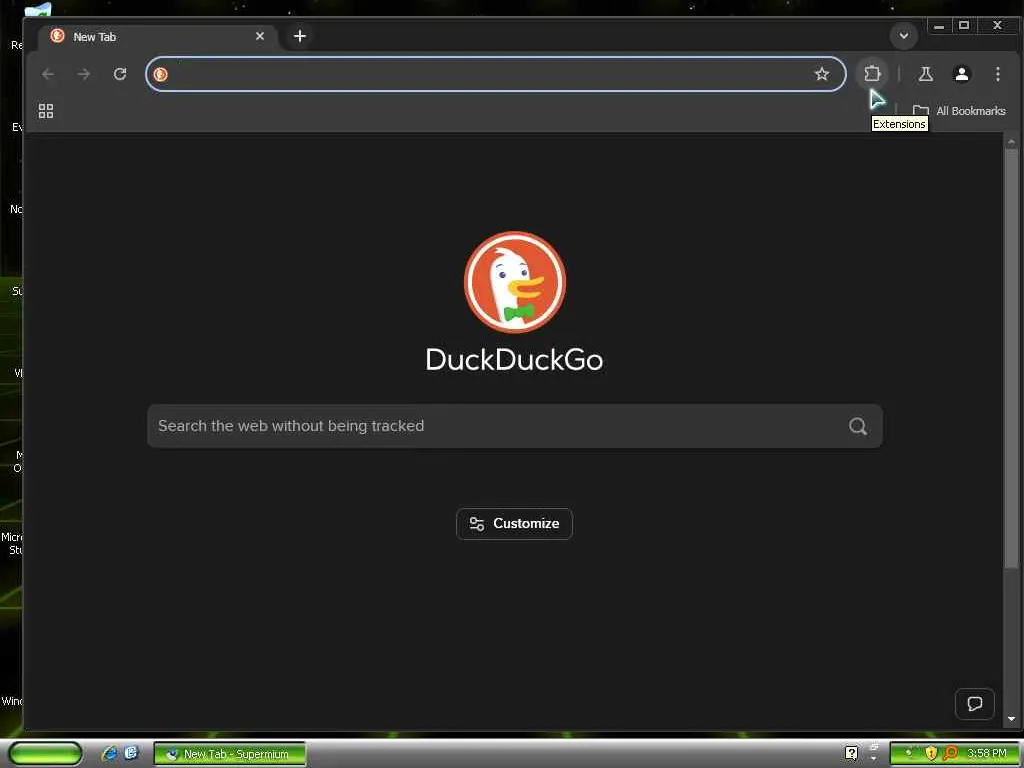
Task: Click the magnifier tray icon
Action: (x=951, y=754)
